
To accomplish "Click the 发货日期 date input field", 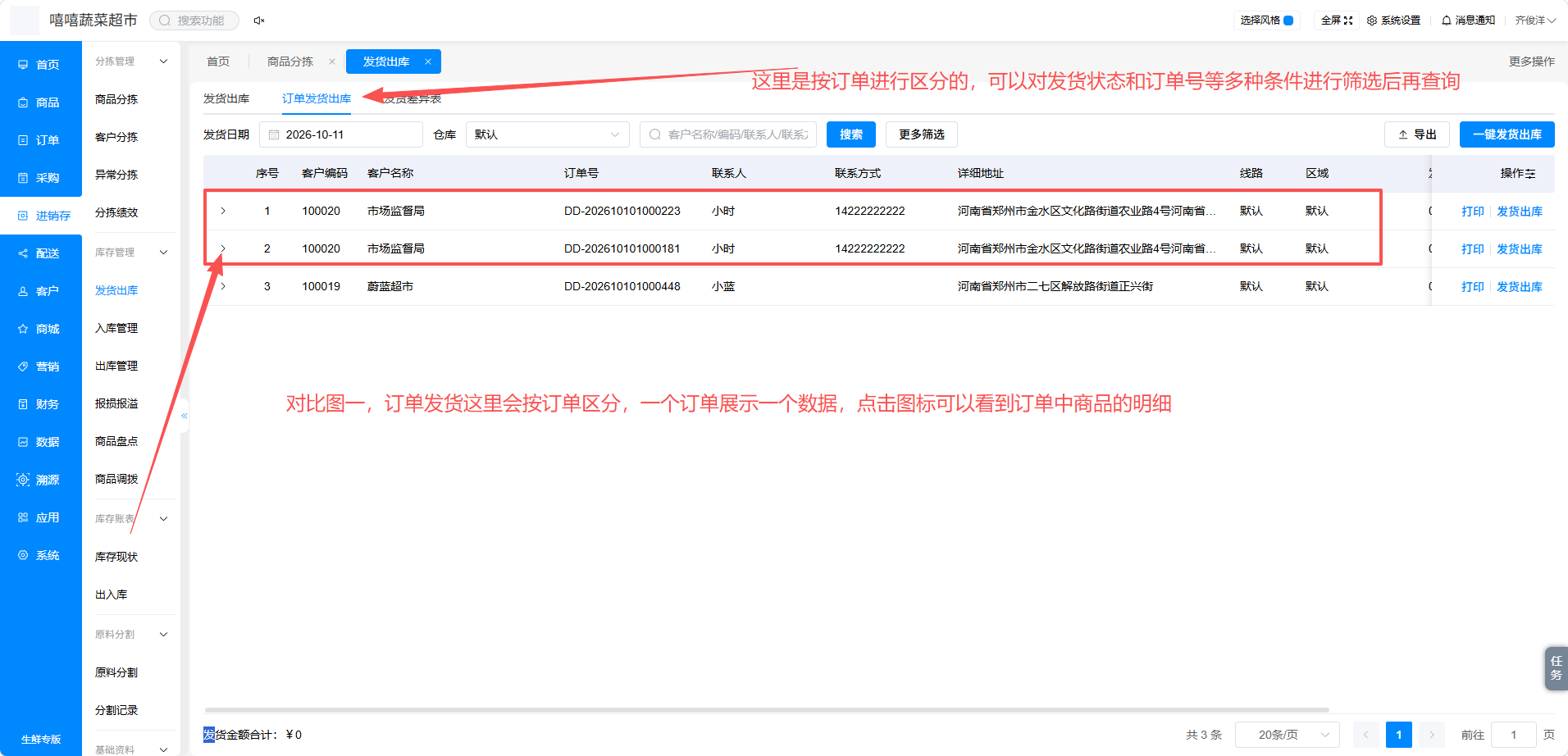I will point(341,134).
